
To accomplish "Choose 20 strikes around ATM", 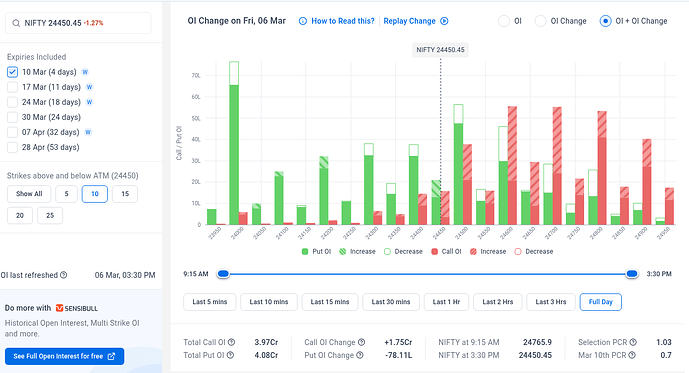I will tap(20, 215).
